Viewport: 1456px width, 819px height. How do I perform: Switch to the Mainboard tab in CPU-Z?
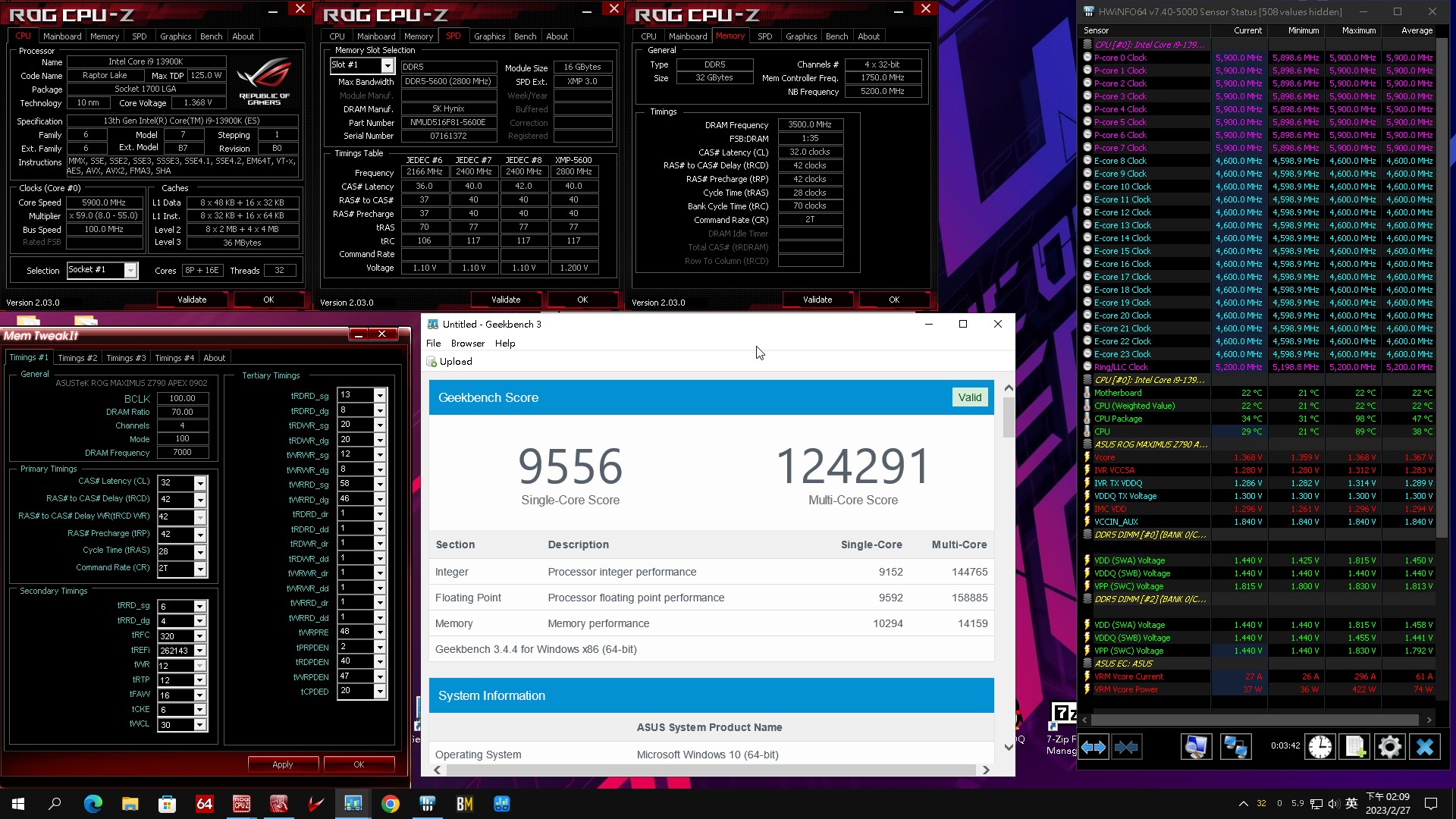(x=63, y=36)
